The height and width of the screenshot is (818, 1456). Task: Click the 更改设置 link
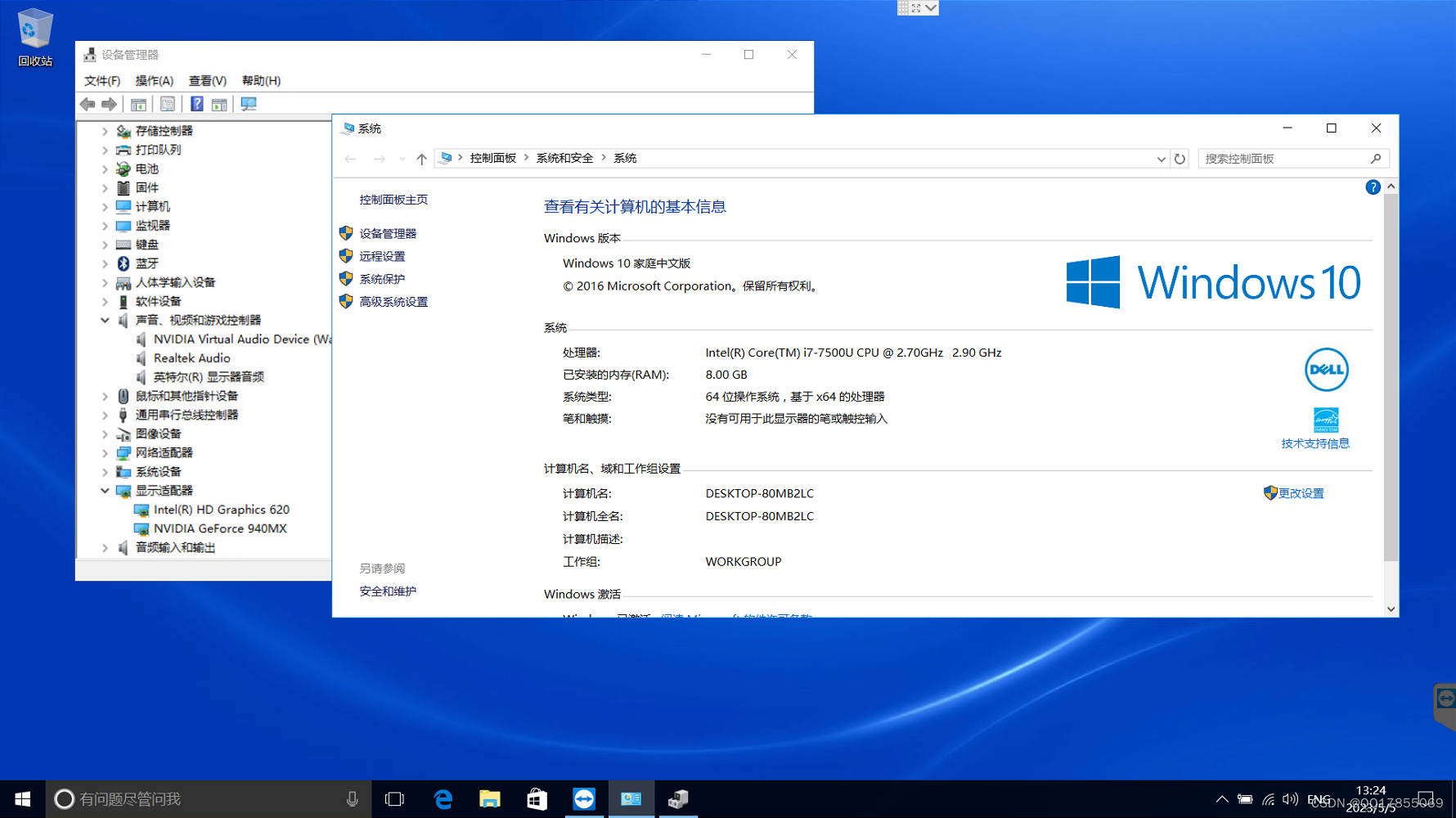tap(1301, 493)
